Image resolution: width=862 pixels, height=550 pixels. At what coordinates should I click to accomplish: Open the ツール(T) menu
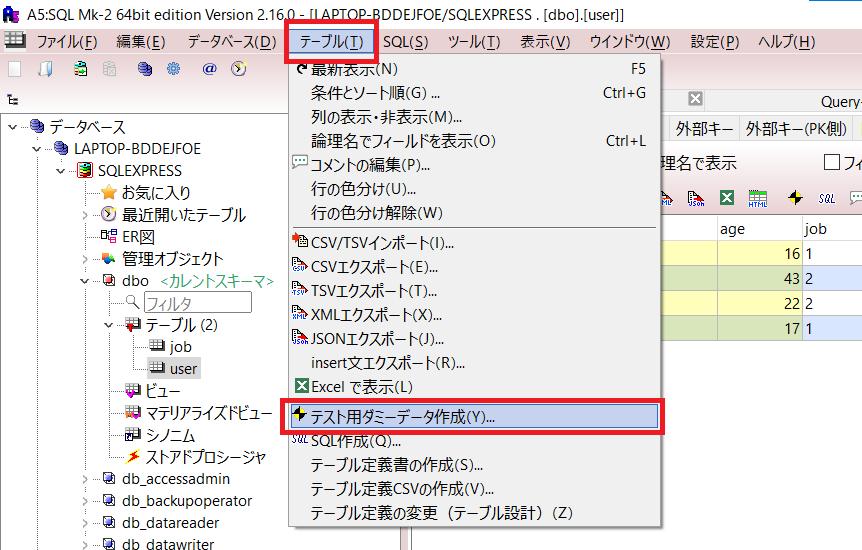pyautogui.click(x=474, y=42)
